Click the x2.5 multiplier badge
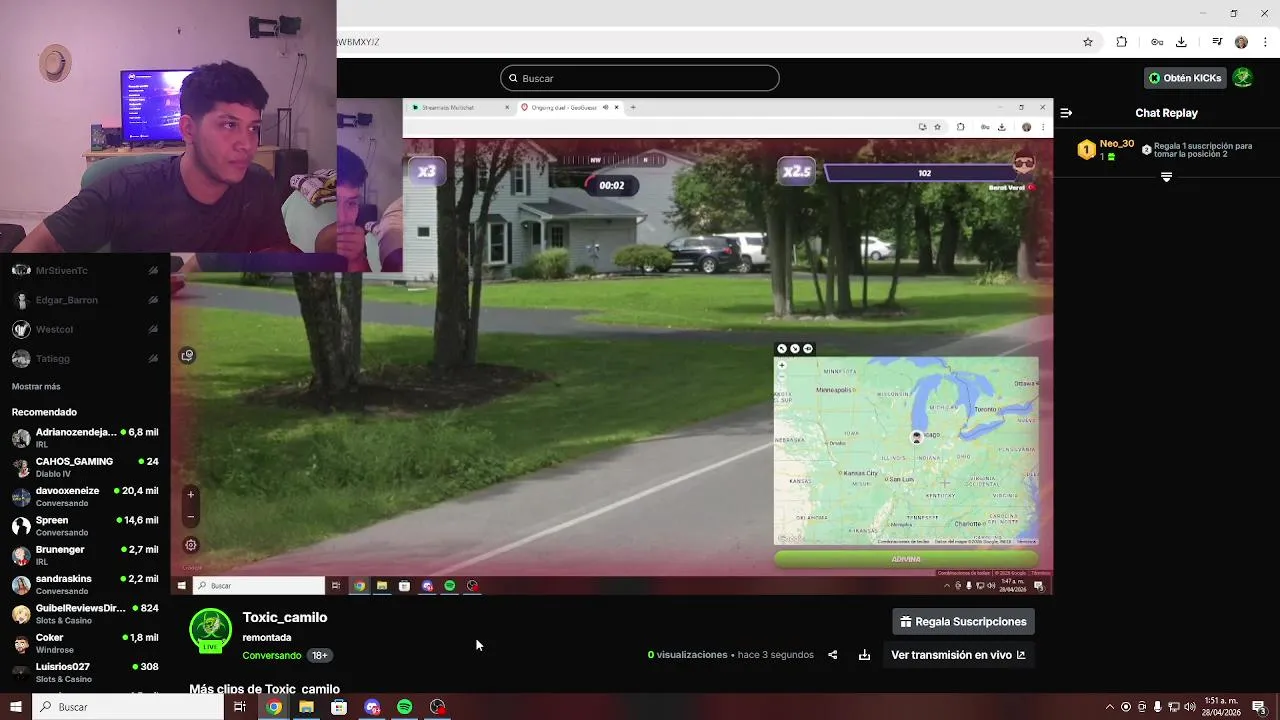Screen dimensions: 1280x720 click(797, 171)
